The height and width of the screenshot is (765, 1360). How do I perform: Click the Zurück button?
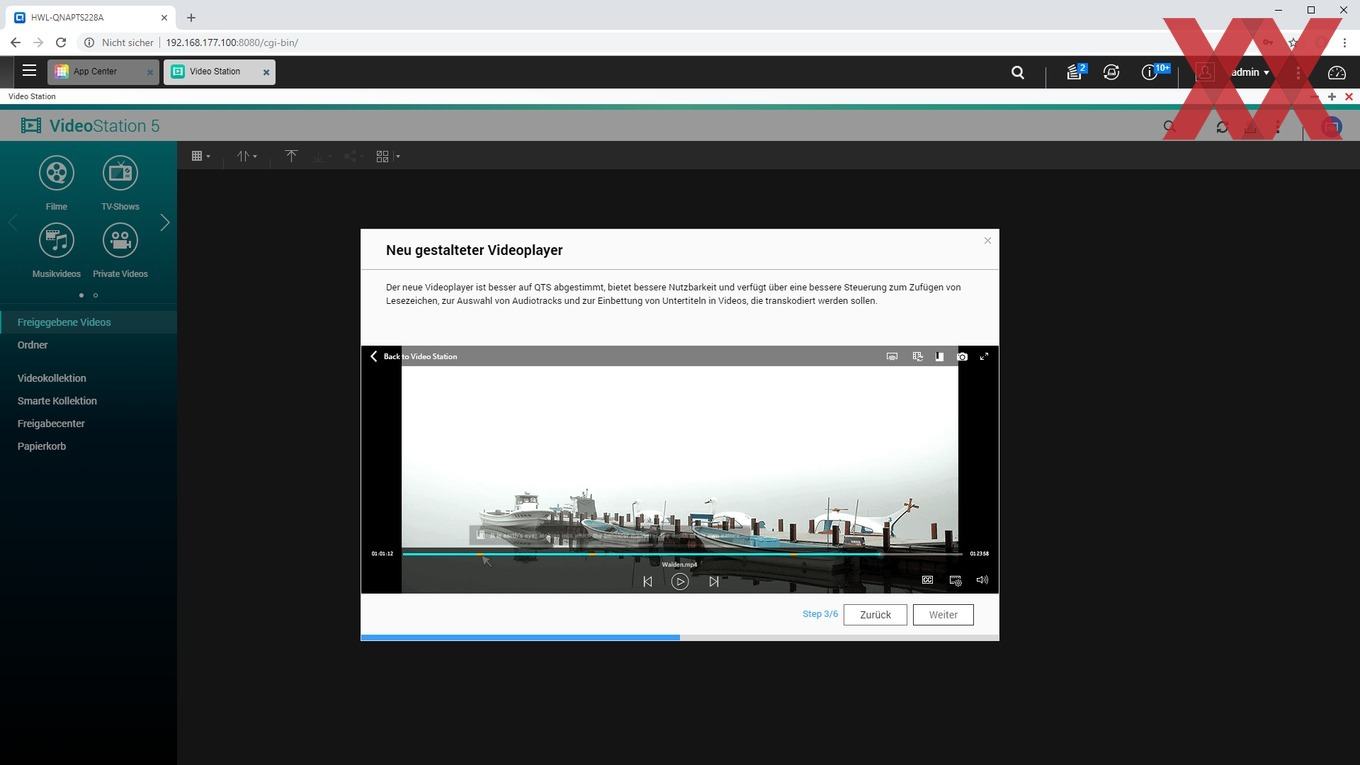tap(875, 615)
